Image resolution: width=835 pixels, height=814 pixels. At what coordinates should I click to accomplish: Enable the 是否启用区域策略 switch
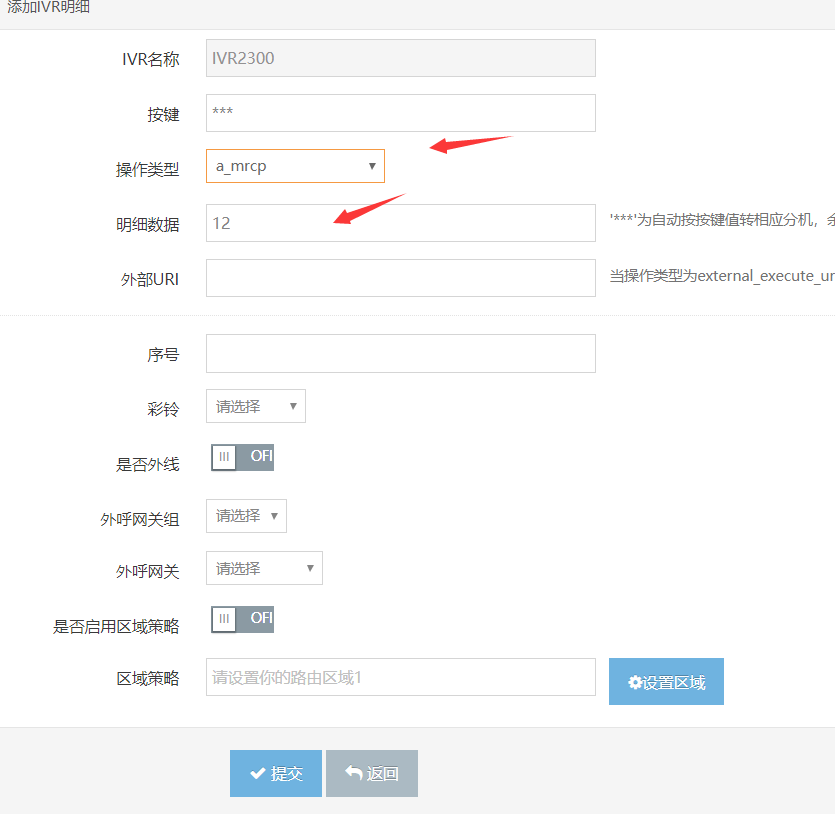tap(242, 619)
